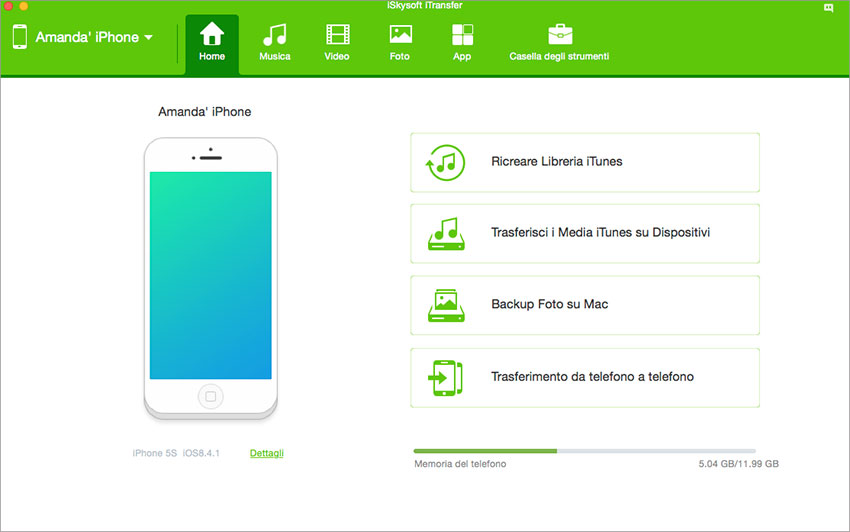Switch to the Musica tab label
The height and width of the screenshot is (532, 850).
(274, 56)
